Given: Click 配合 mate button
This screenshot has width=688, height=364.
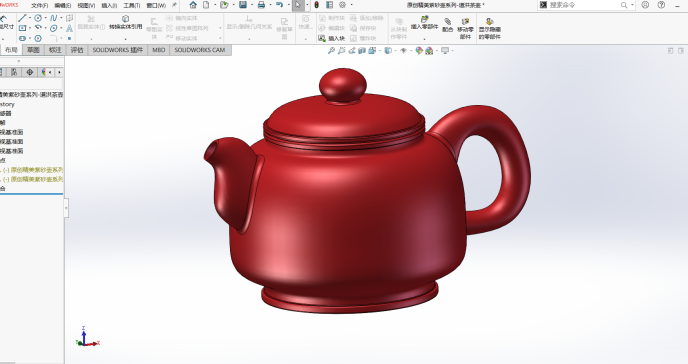Looking at the screenshot, I should [x=448, y=25].
